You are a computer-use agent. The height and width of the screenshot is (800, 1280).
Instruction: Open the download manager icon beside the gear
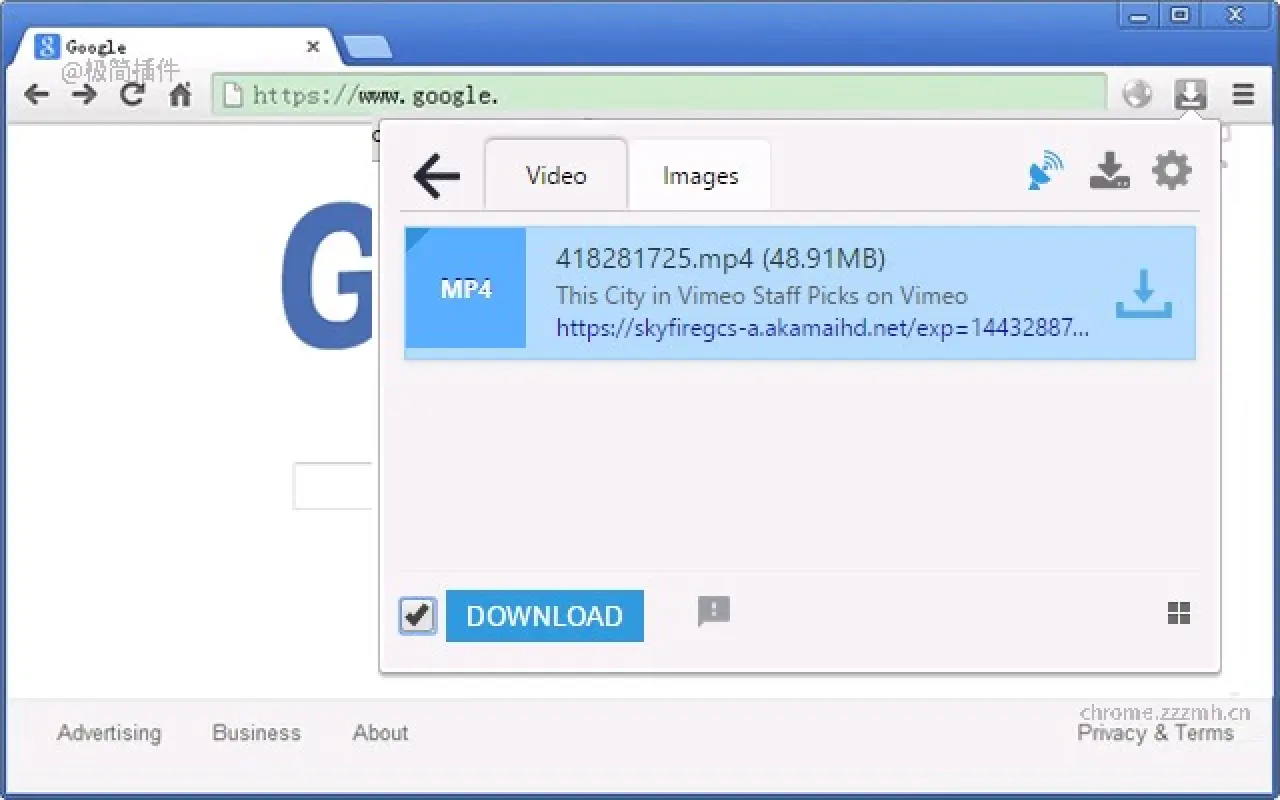[x=1109, y=170]
